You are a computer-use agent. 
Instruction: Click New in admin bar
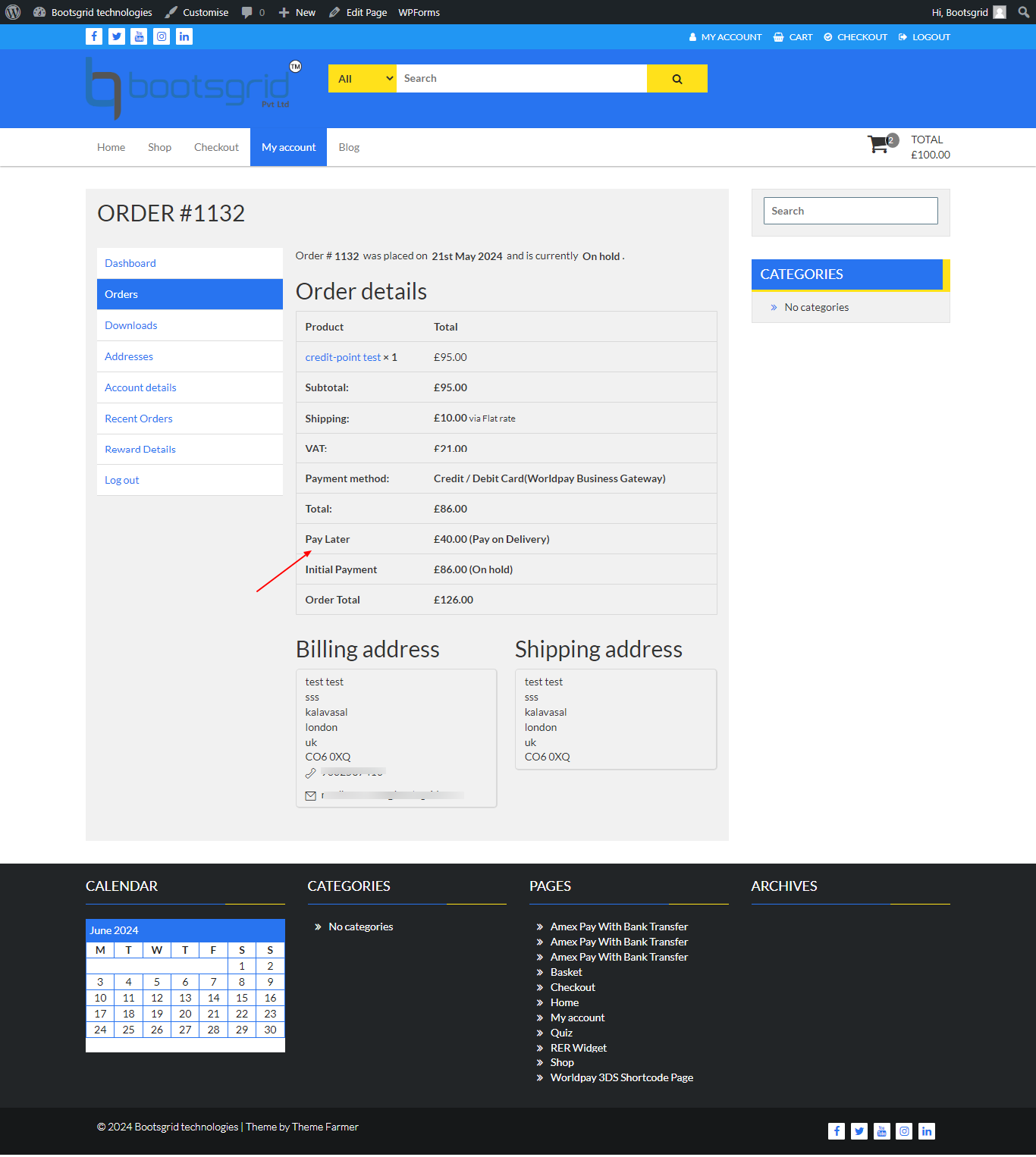pos(297,12)
